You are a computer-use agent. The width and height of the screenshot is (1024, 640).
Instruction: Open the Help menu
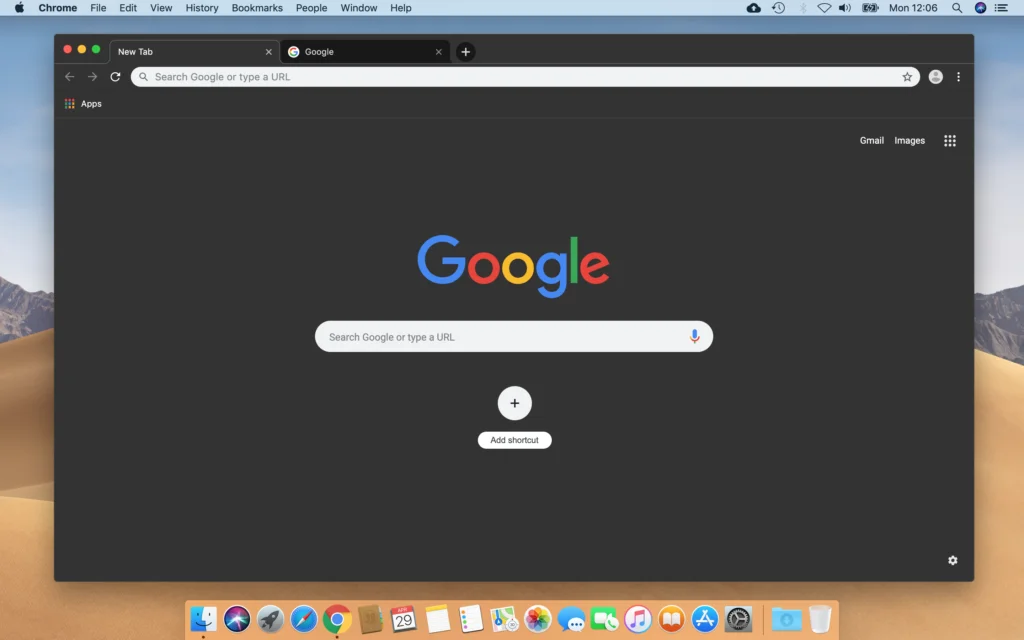[401, 8]
